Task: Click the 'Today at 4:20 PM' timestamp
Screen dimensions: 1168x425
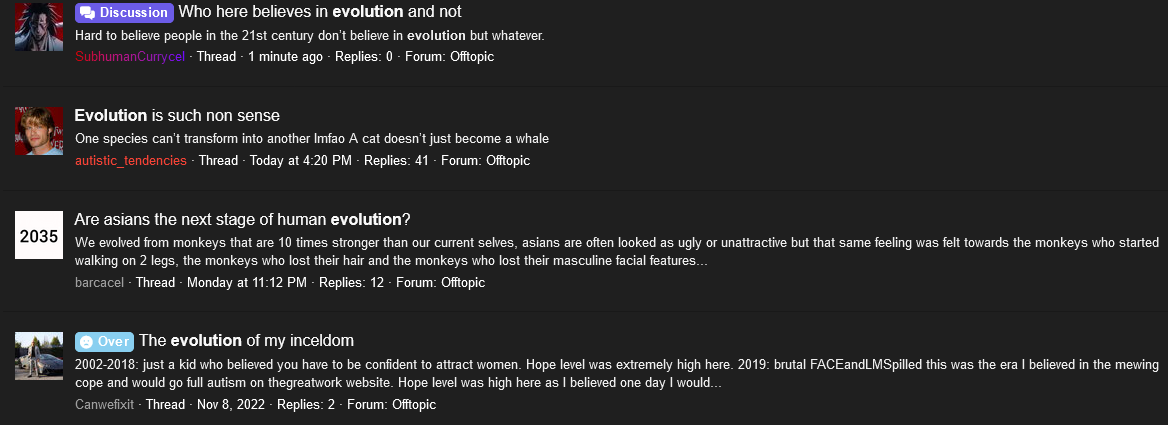Action: click(x=301, y=161)
